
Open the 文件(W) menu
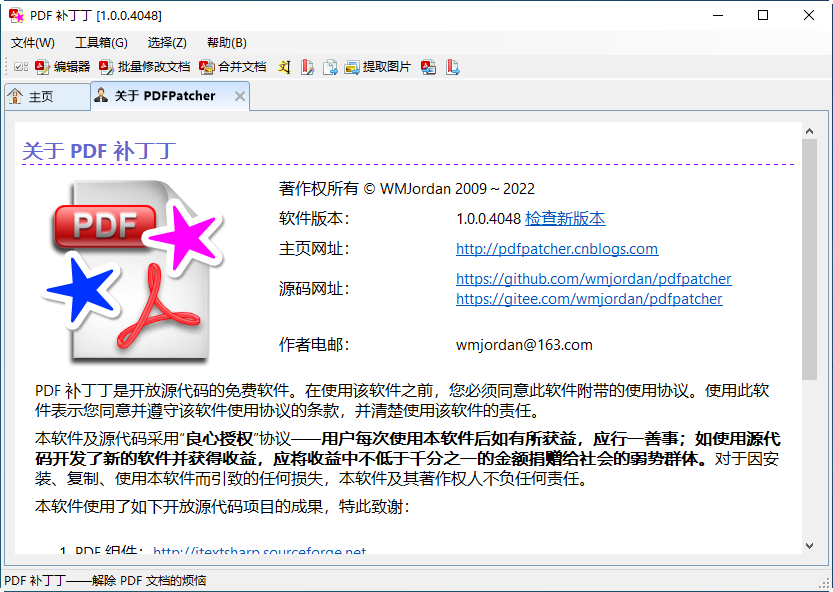pos(33,43)
